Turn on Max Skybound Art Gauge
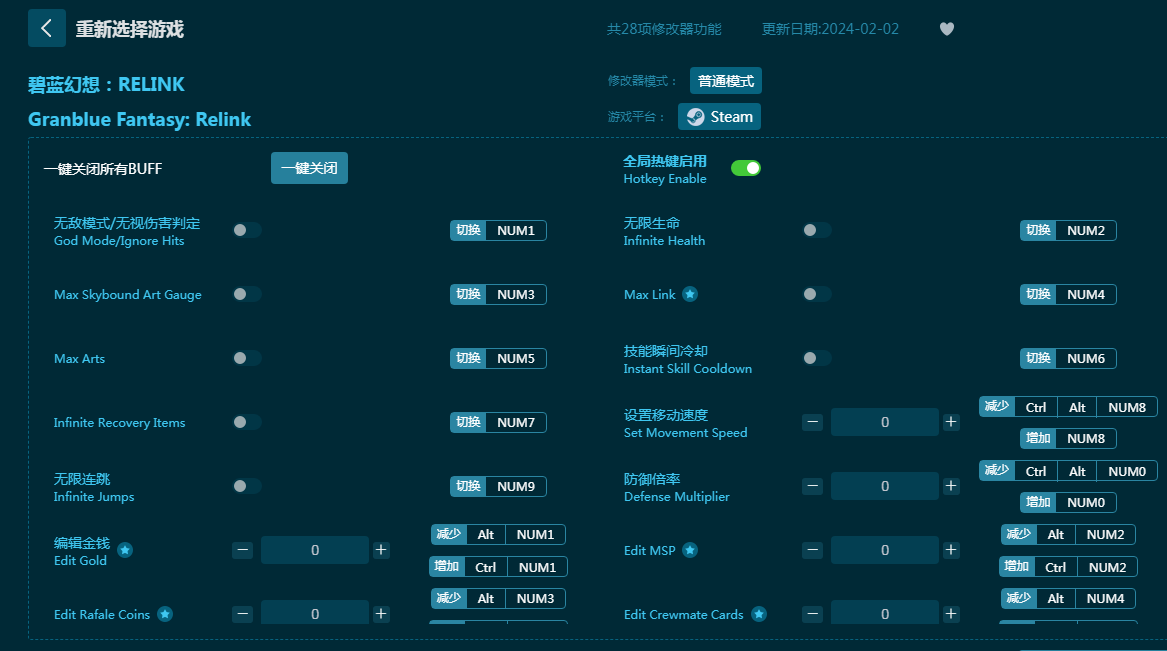This screenshot has width=1167, height=651. coord(246,294)
